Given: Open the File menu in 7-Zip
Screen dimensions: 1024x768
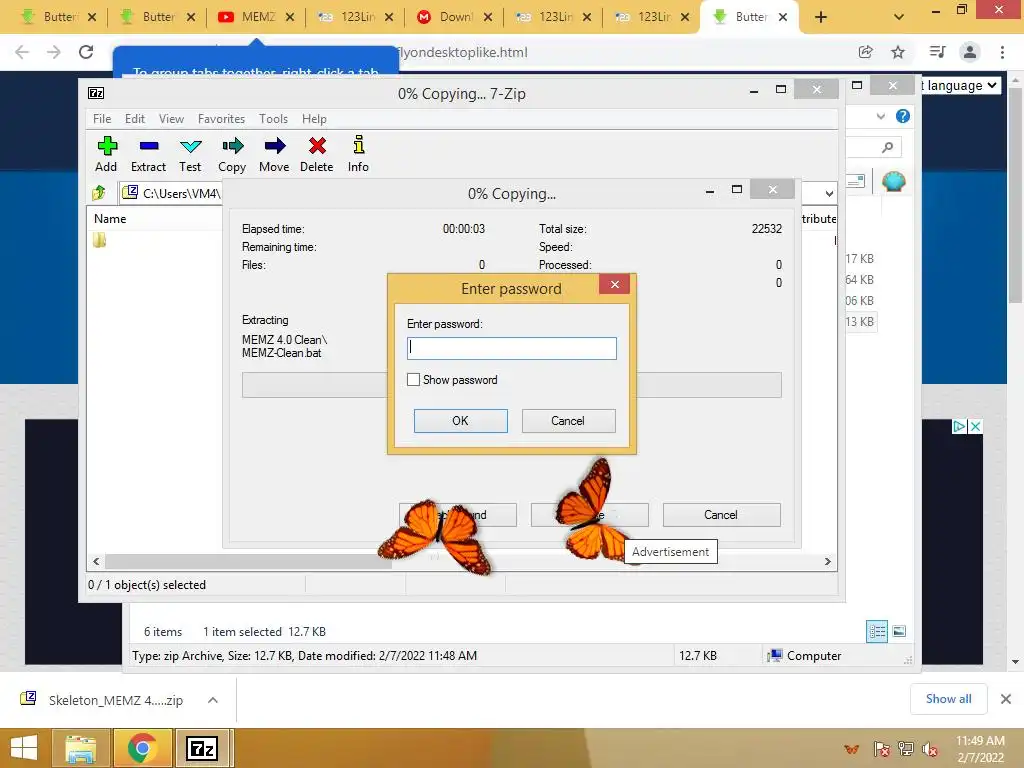Looking at the screenshot, I should (102, 119).
